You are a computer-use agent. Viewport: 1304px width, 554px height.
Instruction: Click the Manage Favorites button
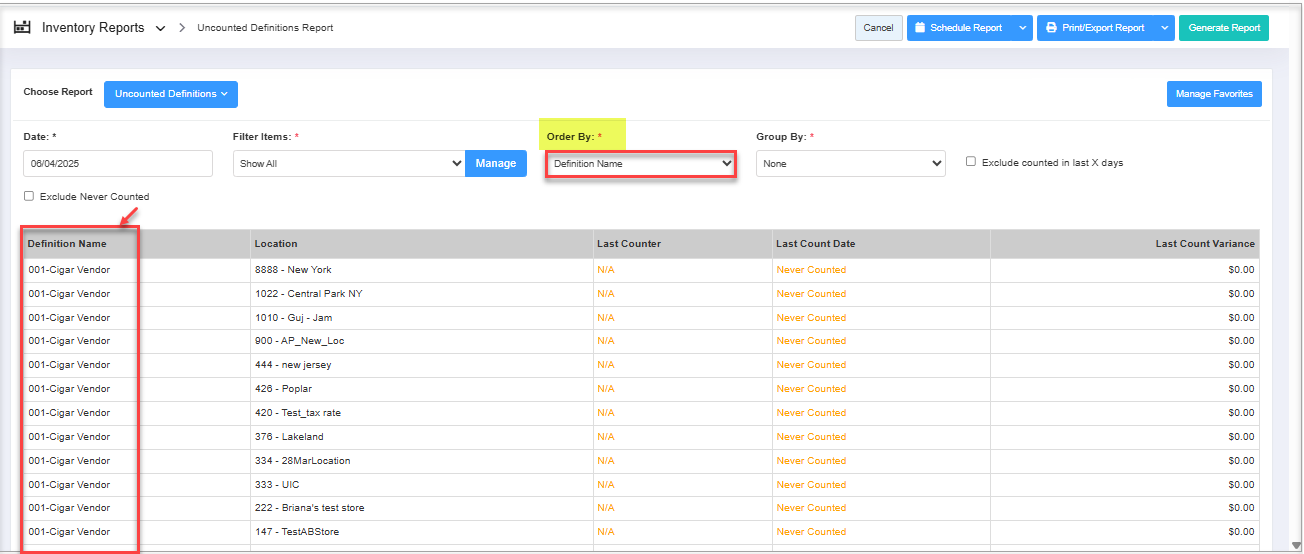[x=1214, y=94]
